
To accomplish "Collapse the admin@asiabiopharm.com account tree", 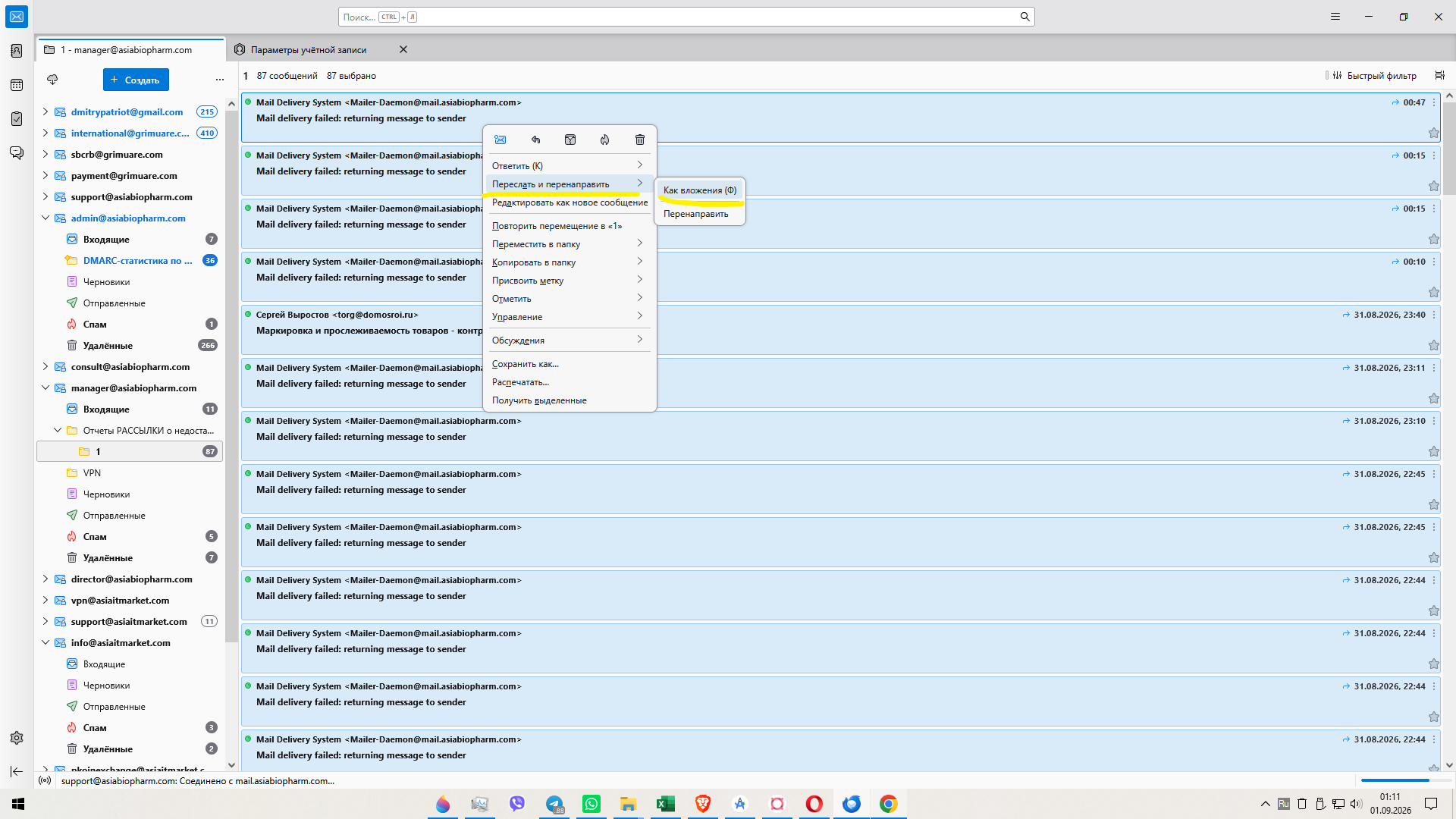I will 45,218.
